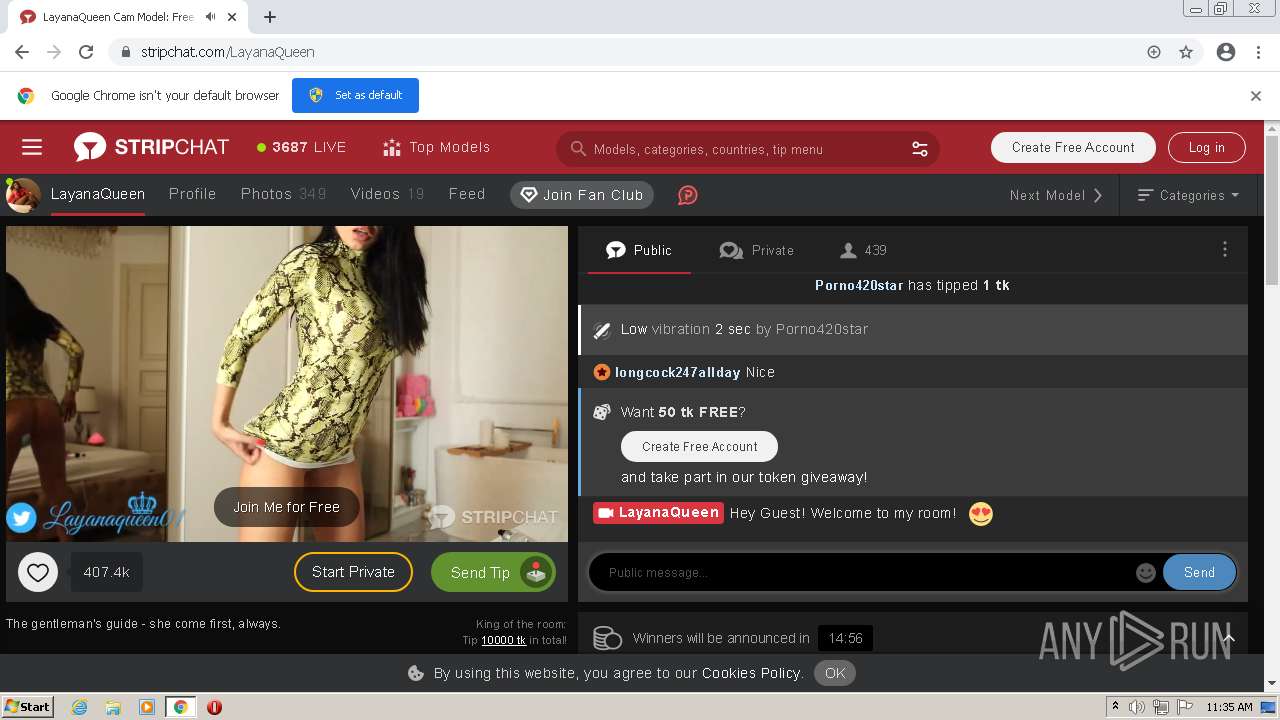
Task: Click the 3687 LIVE indicator
Action: pyautogui.click(x=301, y=147)
